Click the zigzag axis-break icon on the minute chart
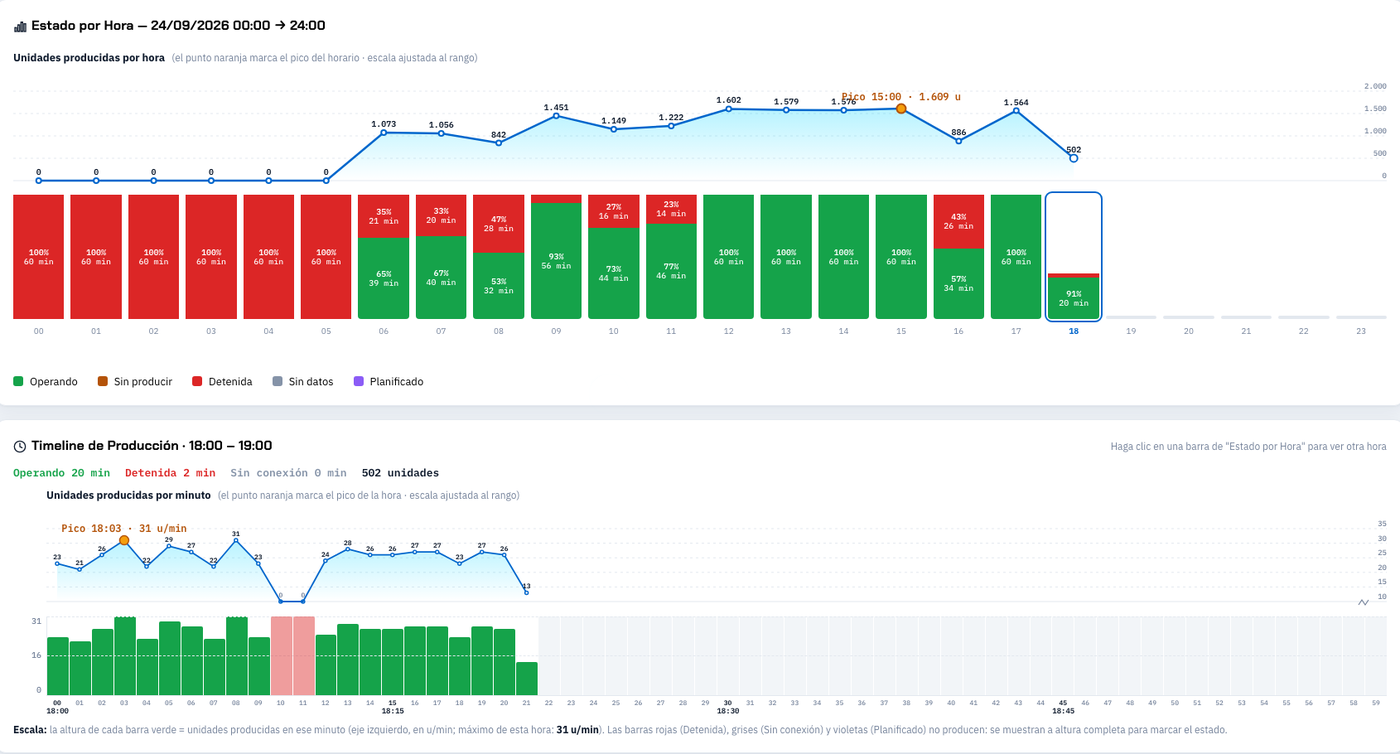The width and height of the screenshot is (1400, 754). 1364,602
